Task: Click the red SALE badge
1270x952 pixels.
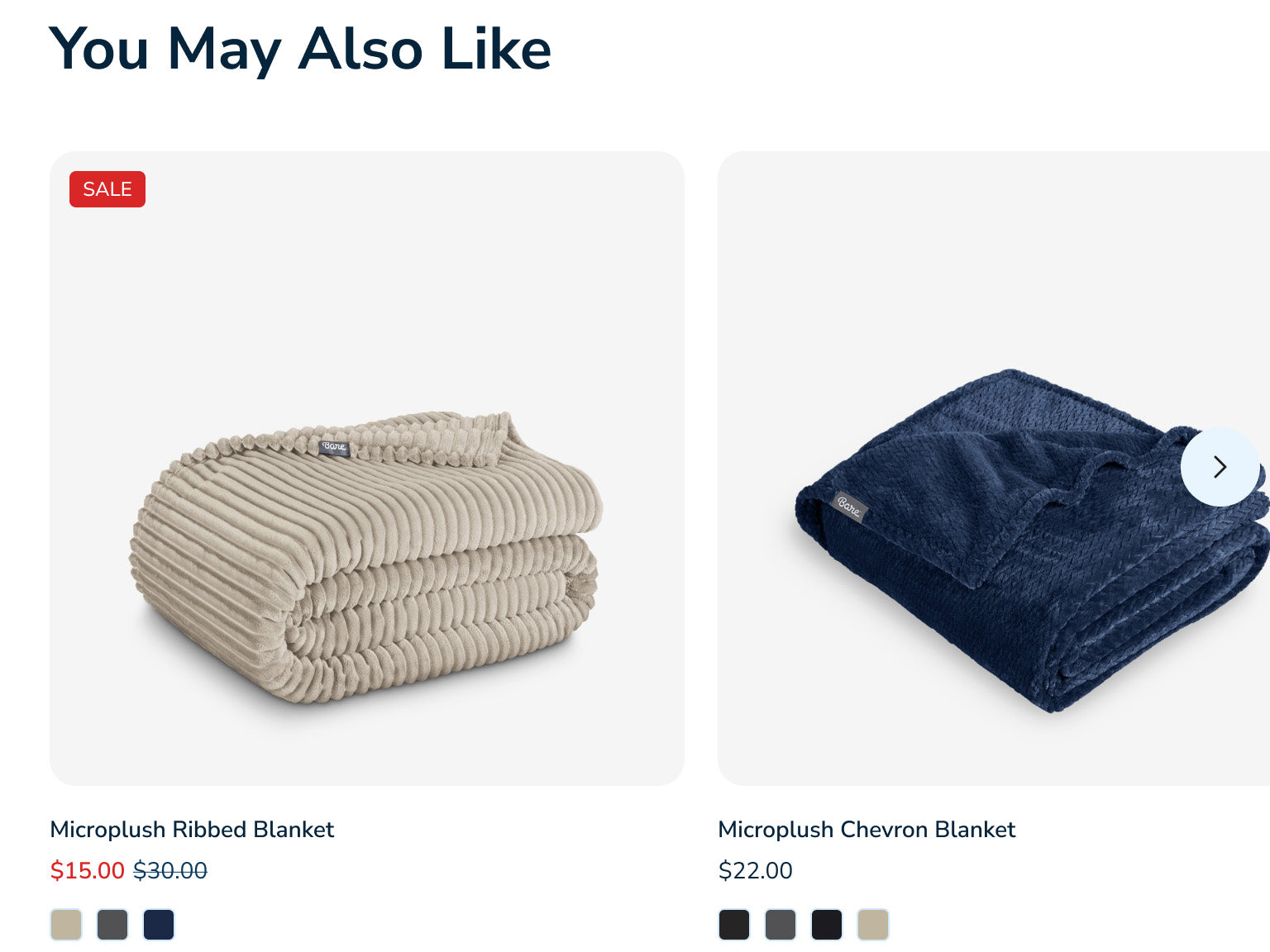Action: [107, 189]
